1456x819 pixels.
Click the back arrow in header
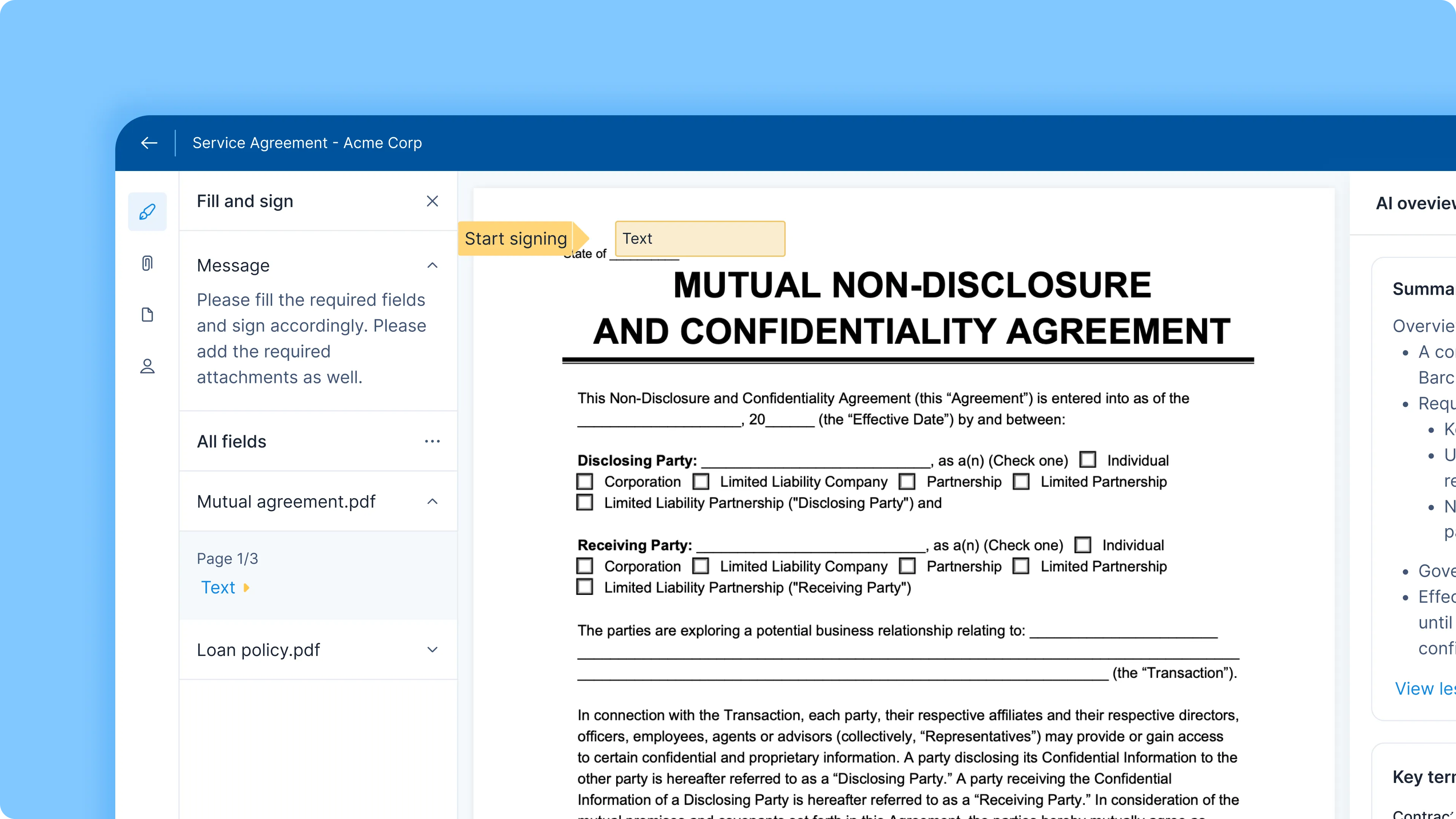tap(149, 143)
